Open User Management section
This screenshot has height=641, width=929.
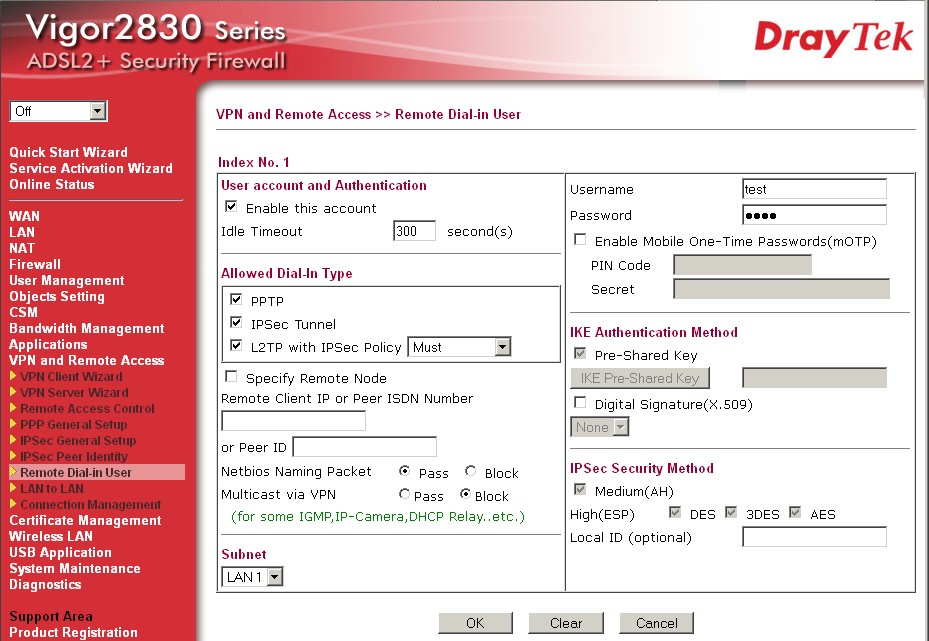(67, 280)
